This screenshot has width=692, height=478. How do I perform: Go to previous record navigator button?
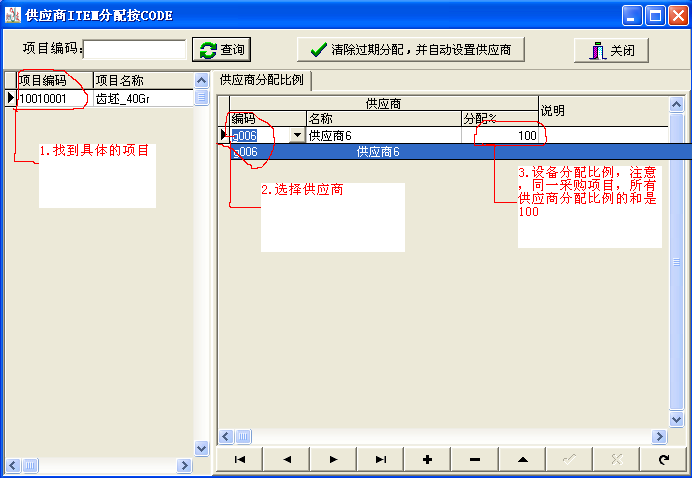tap(287, 459)
